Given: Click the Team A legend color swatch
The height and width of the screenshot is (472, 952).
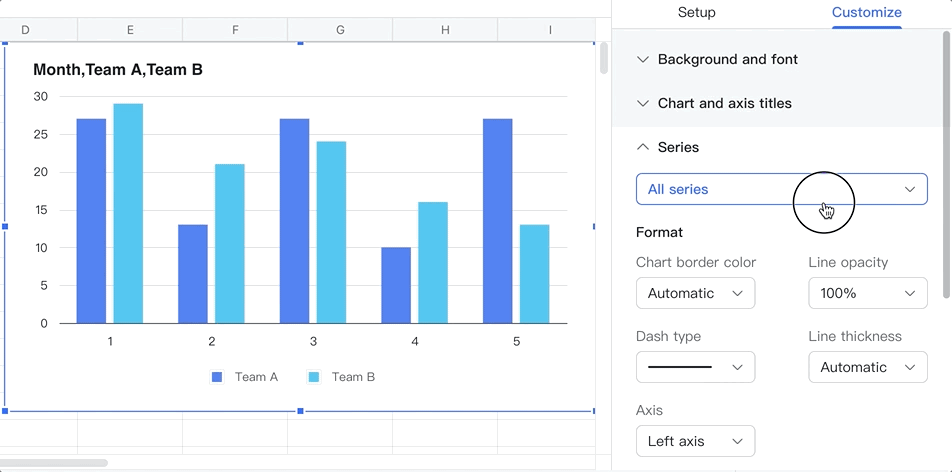Looking at the screenshot, I should 217,377.
